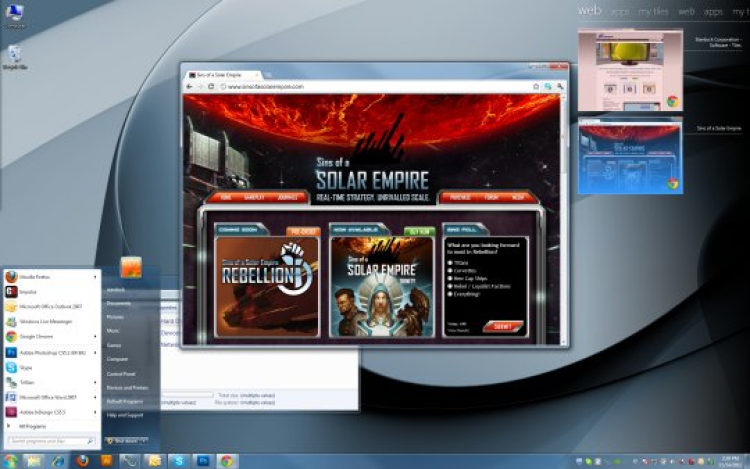This screenshot has height=469, width=750.
Task: Click the blue extension icon beside the star
Action: coord(548,87)
